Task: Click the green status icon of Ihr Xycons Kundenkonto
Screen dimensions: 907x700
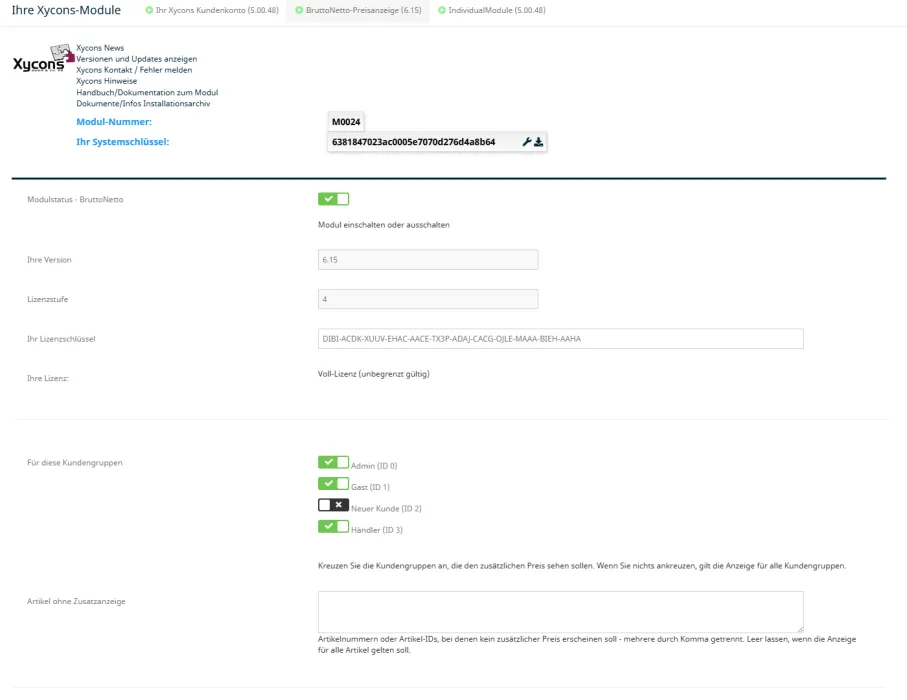Action: [149, 10]
